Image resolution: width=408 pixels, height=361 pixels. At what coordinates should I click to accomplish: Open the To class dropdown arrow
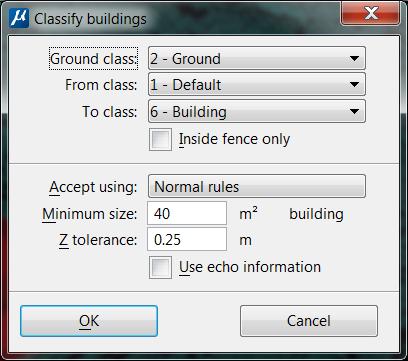354,112
